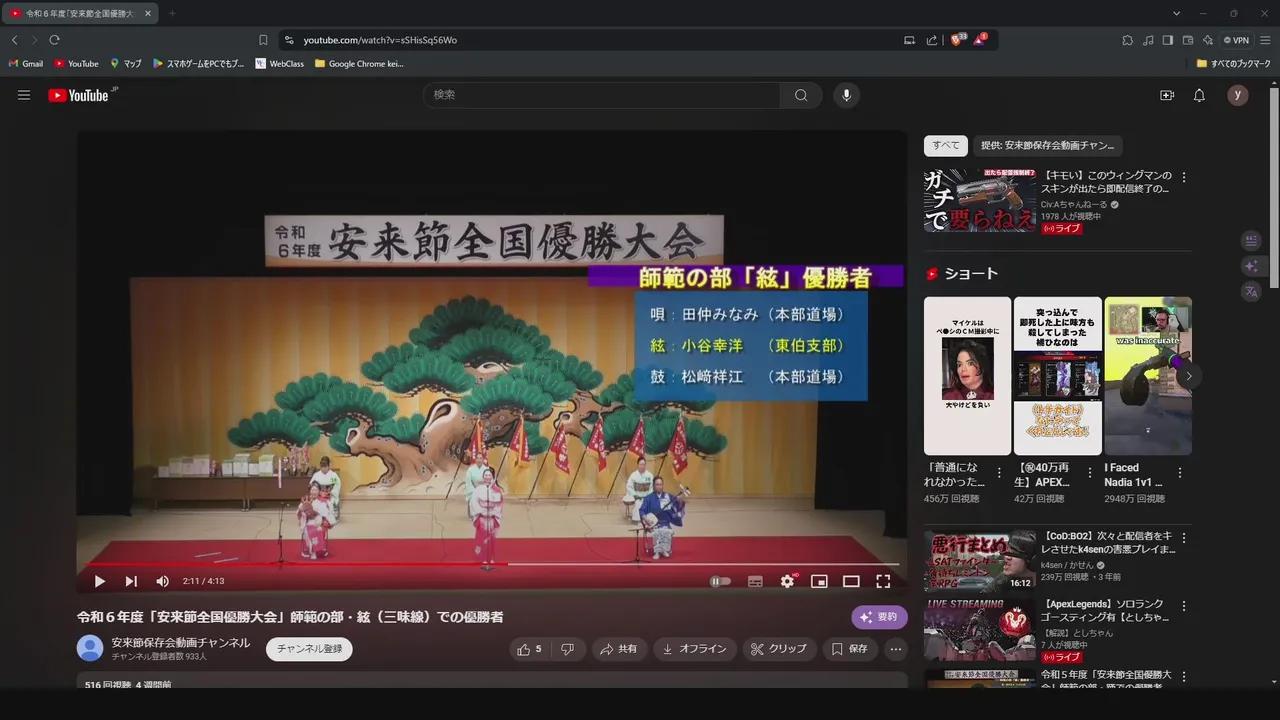1280x720 pixels.
Task: Subscribe with the チャンネル登録 button
Action: coord(309,649)
